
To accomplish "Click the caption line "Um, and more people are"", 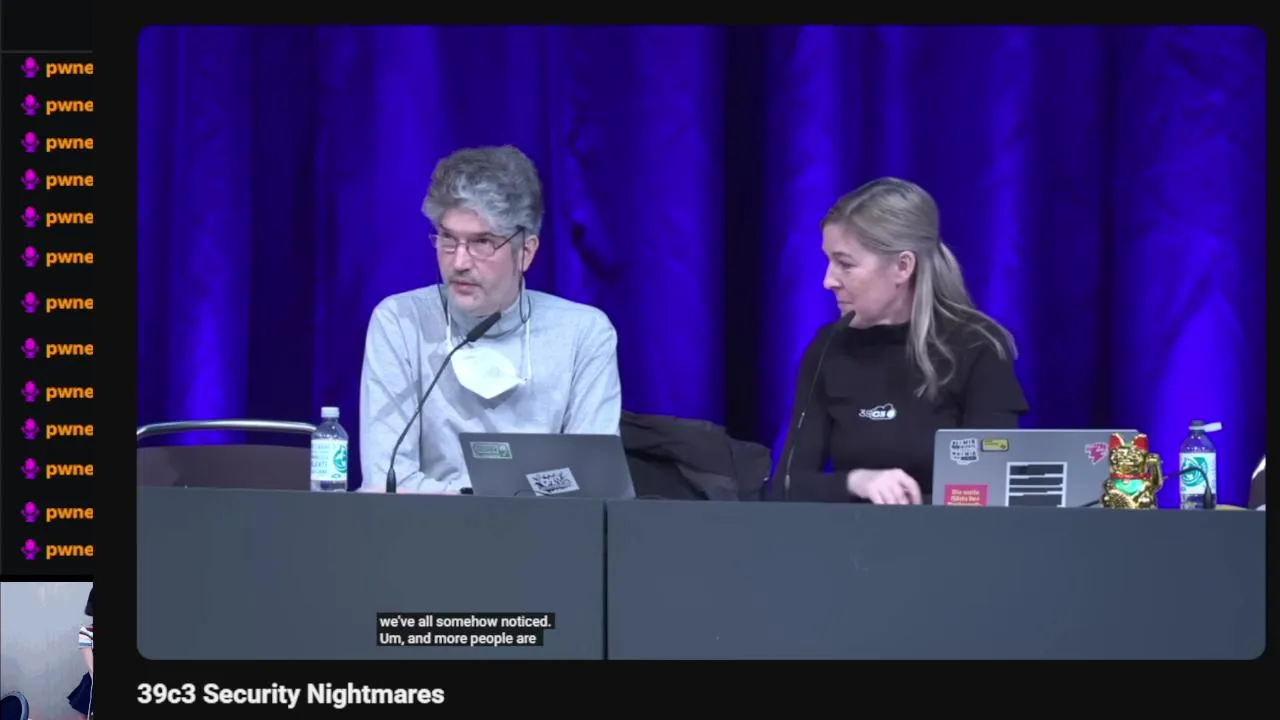I will (458, 638).
